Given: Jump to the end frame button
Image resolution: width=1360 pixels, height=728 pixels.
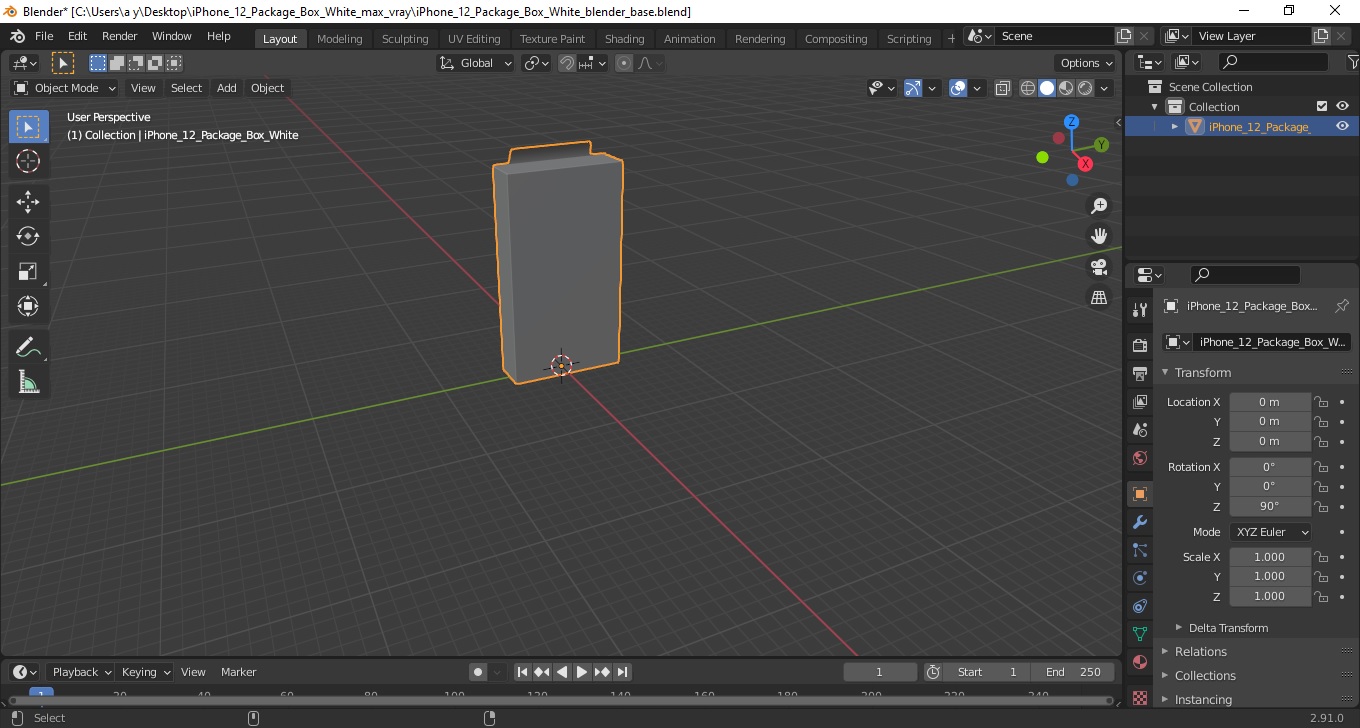Looking at the screenshot, I should pos(622,672).
